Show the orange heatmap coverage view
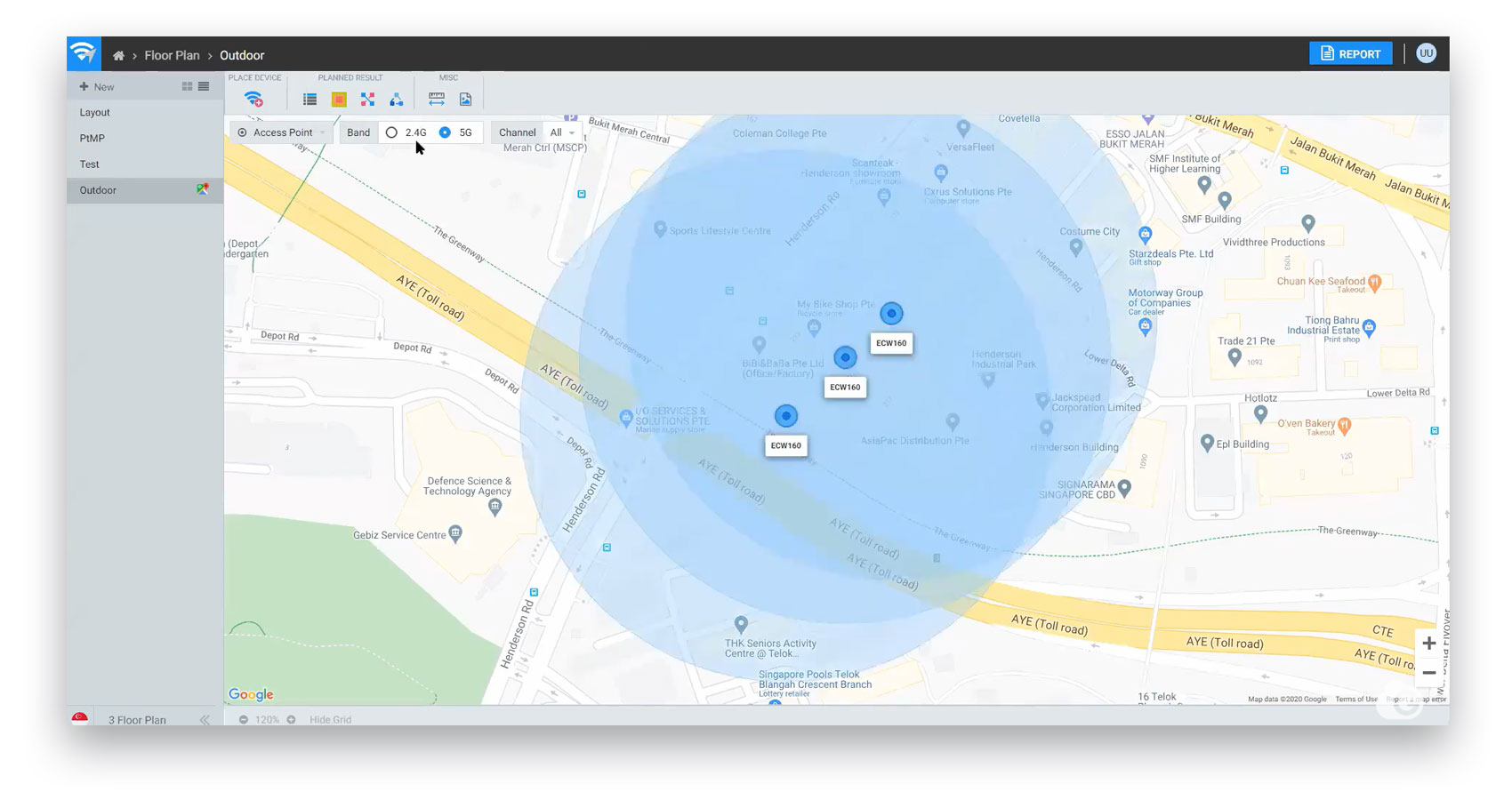 tap(339, 100)
